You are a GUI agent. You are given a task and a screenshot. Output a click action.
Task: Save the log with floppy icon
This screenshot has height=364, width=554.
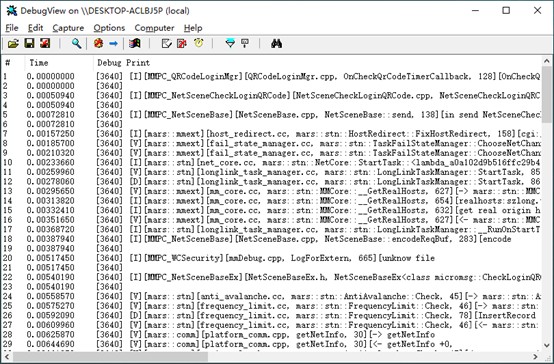click(29, 43)
